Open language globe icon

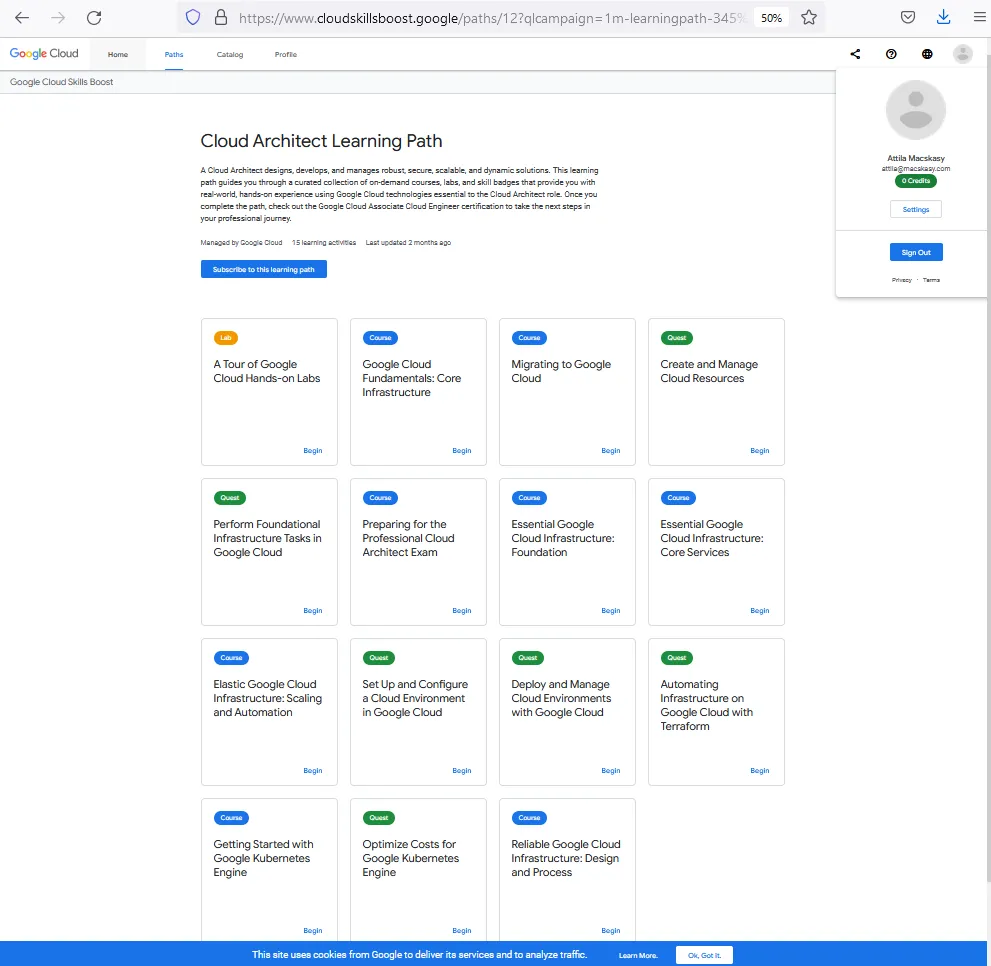927,54
